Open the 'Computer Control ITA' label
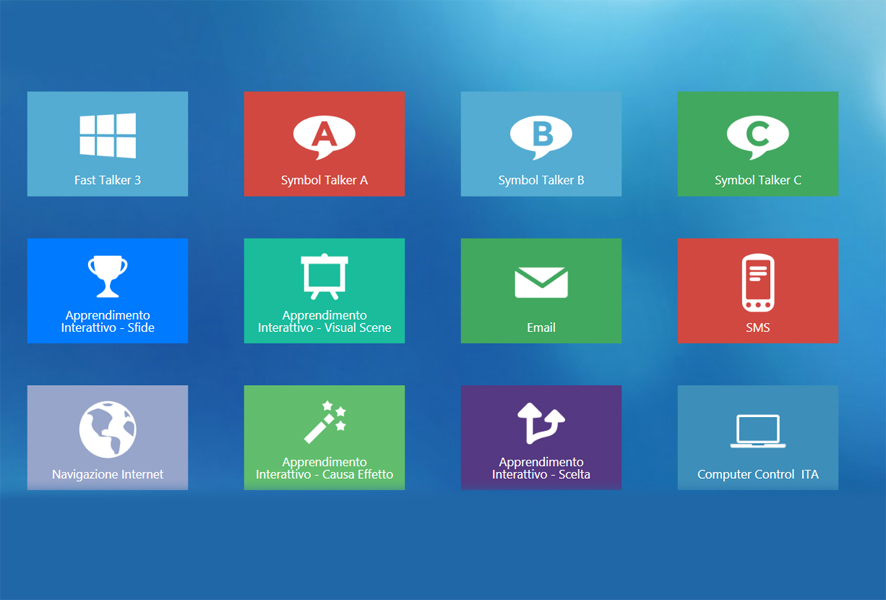886x600 pixels. click(758, 475)
